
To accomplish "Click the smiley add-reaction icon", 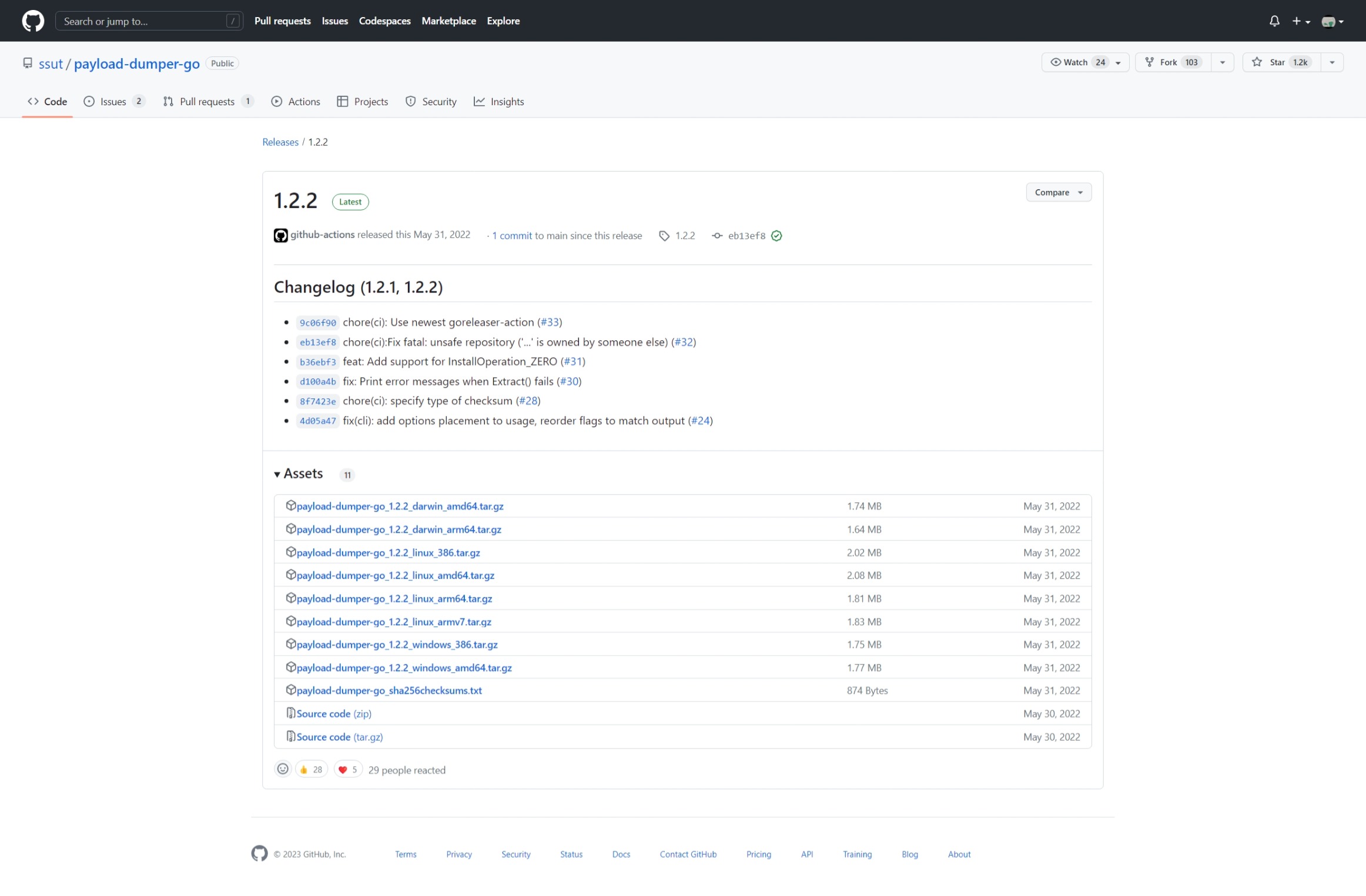I will (x=283, y=769).
